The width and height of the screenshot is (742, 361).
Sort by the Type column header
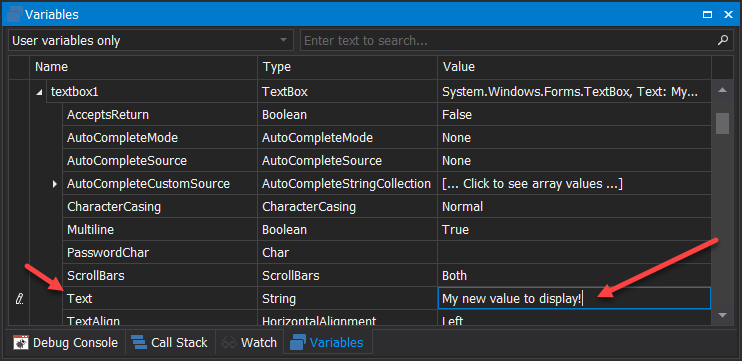coord(348,67)
